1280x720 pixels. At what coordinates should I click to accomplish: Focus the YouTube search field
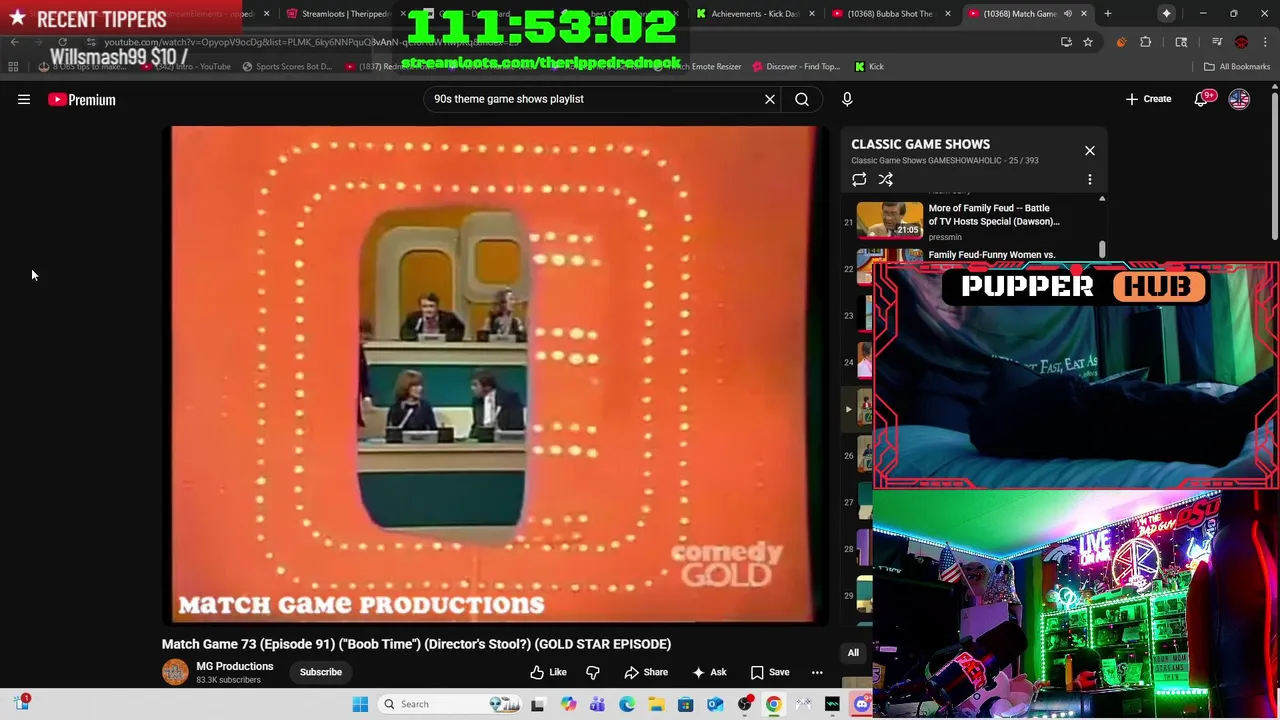tap(595, 99)
